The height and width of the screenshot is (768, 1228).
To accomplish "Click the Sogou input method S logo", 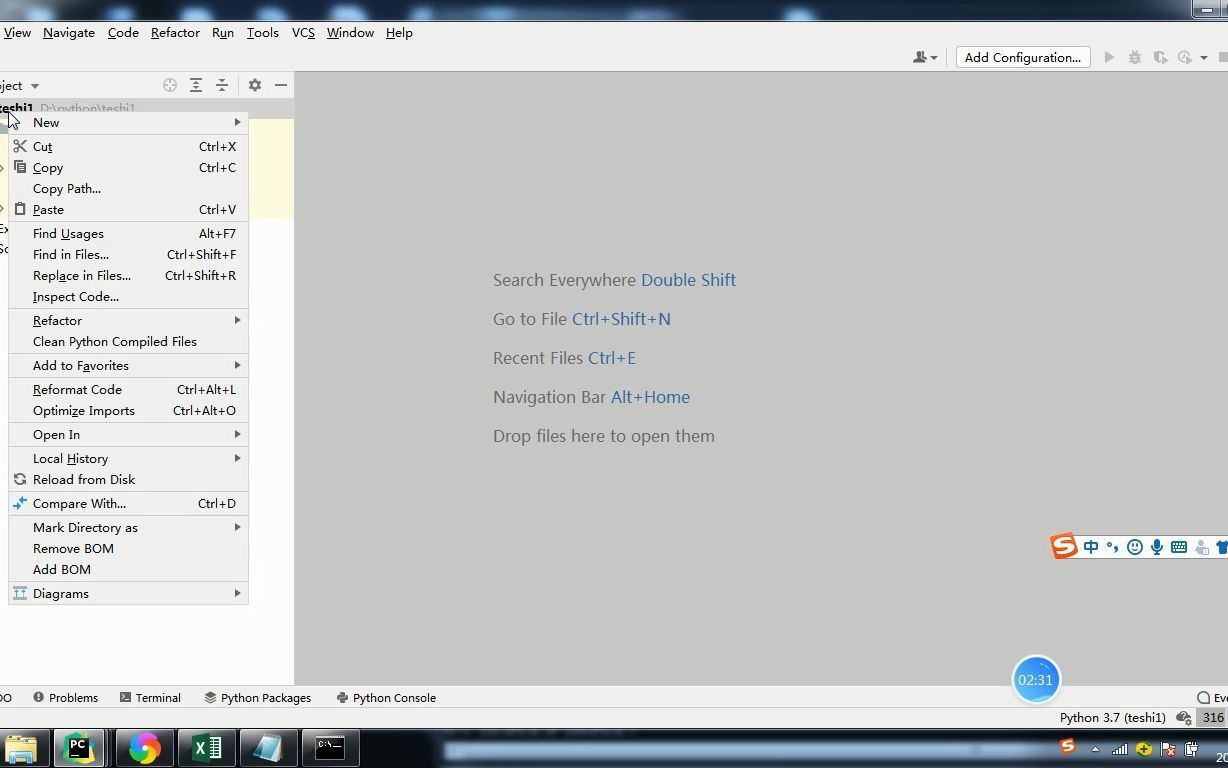I will click(x=1064, y=546).
